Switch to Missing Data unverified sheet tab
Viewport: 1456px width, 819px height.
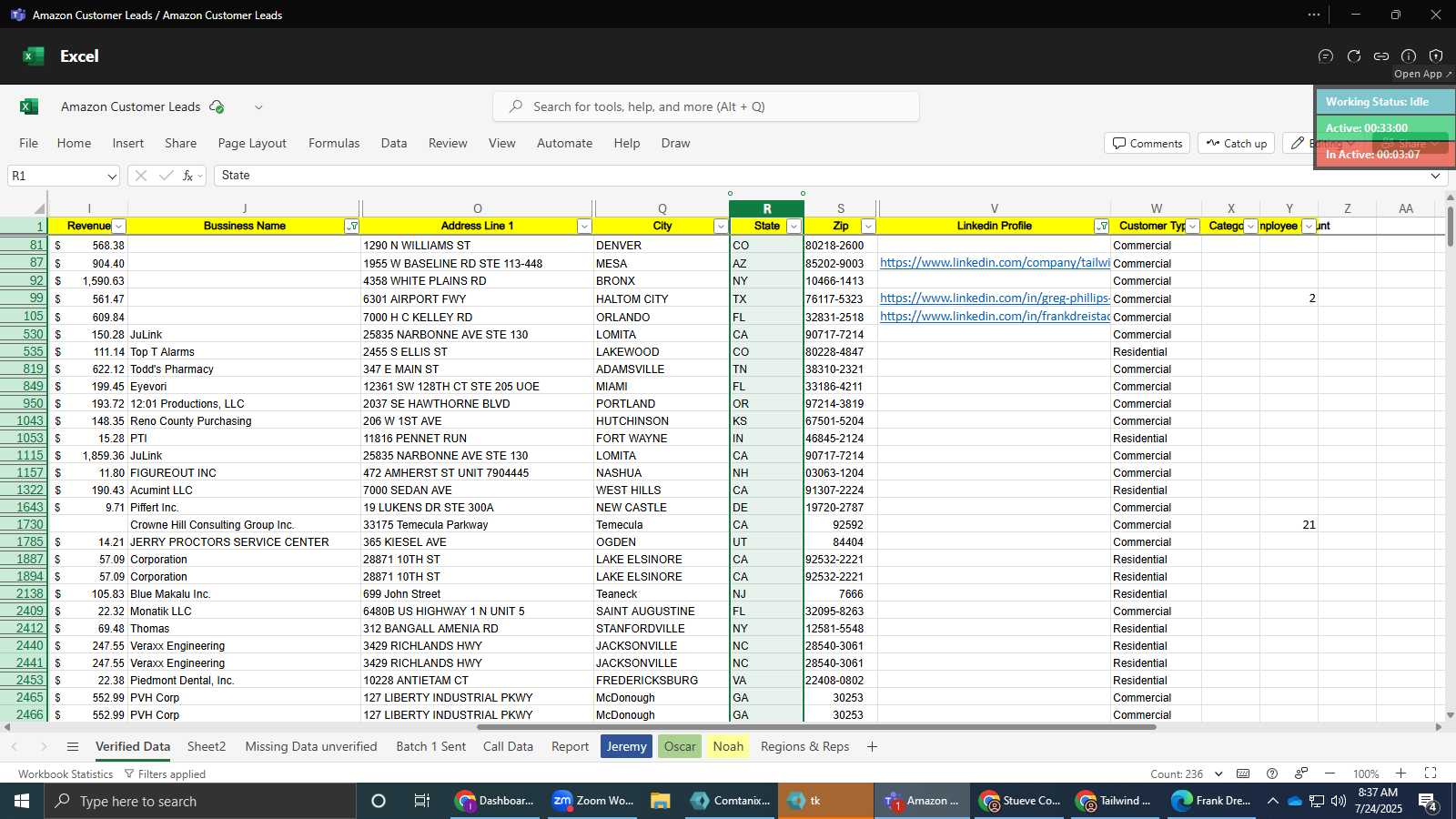[x=311, y=747]
